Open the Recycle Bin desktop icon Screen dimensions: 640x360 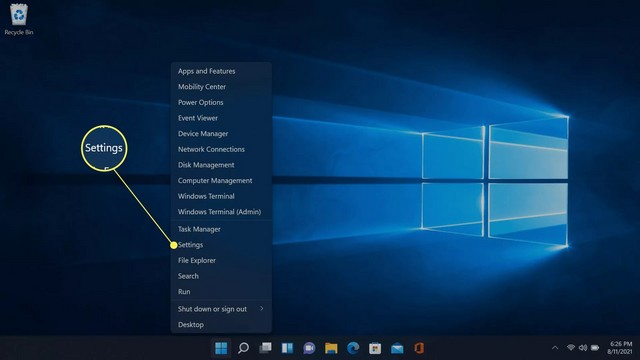19,20
